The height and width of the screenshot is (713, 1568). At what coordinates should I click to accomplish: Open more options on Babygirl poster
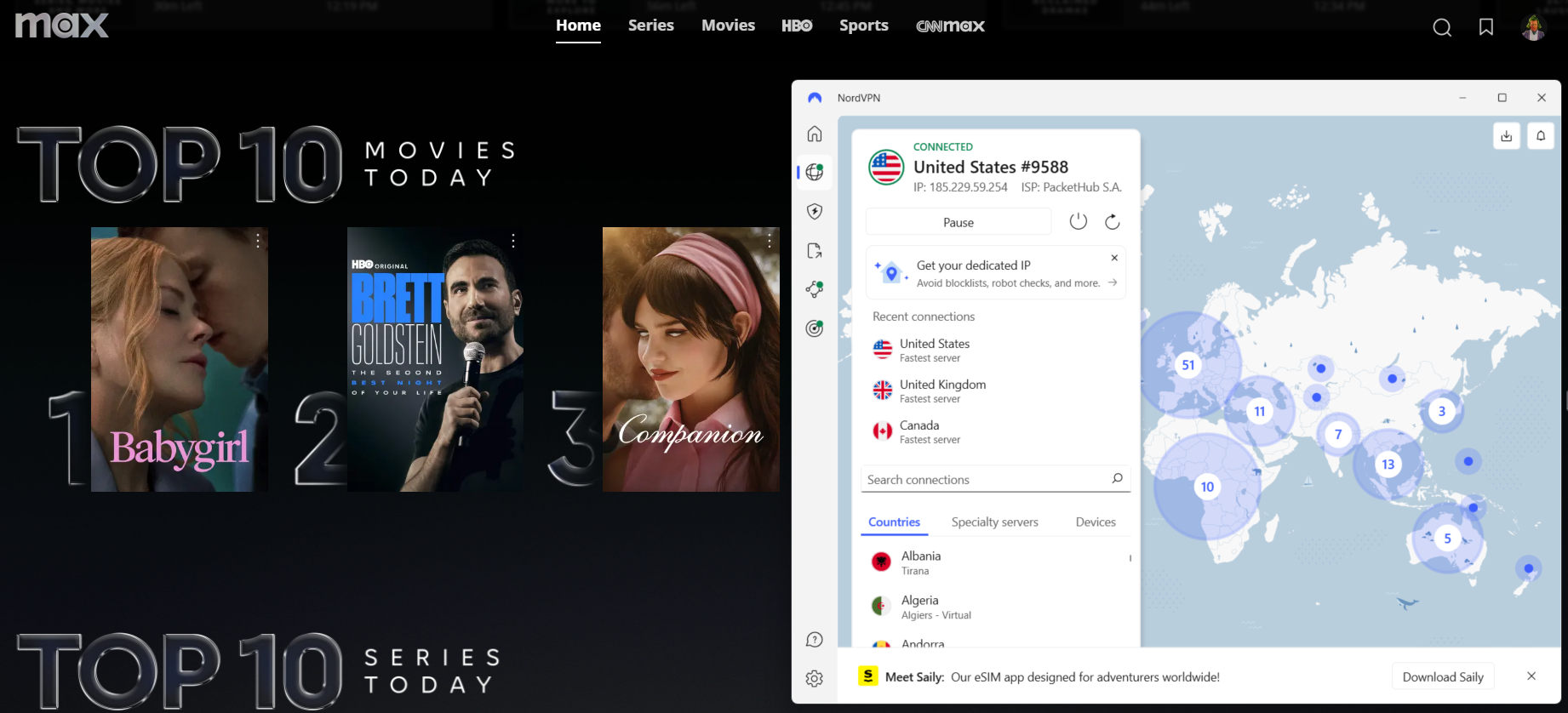coord(258,241)
